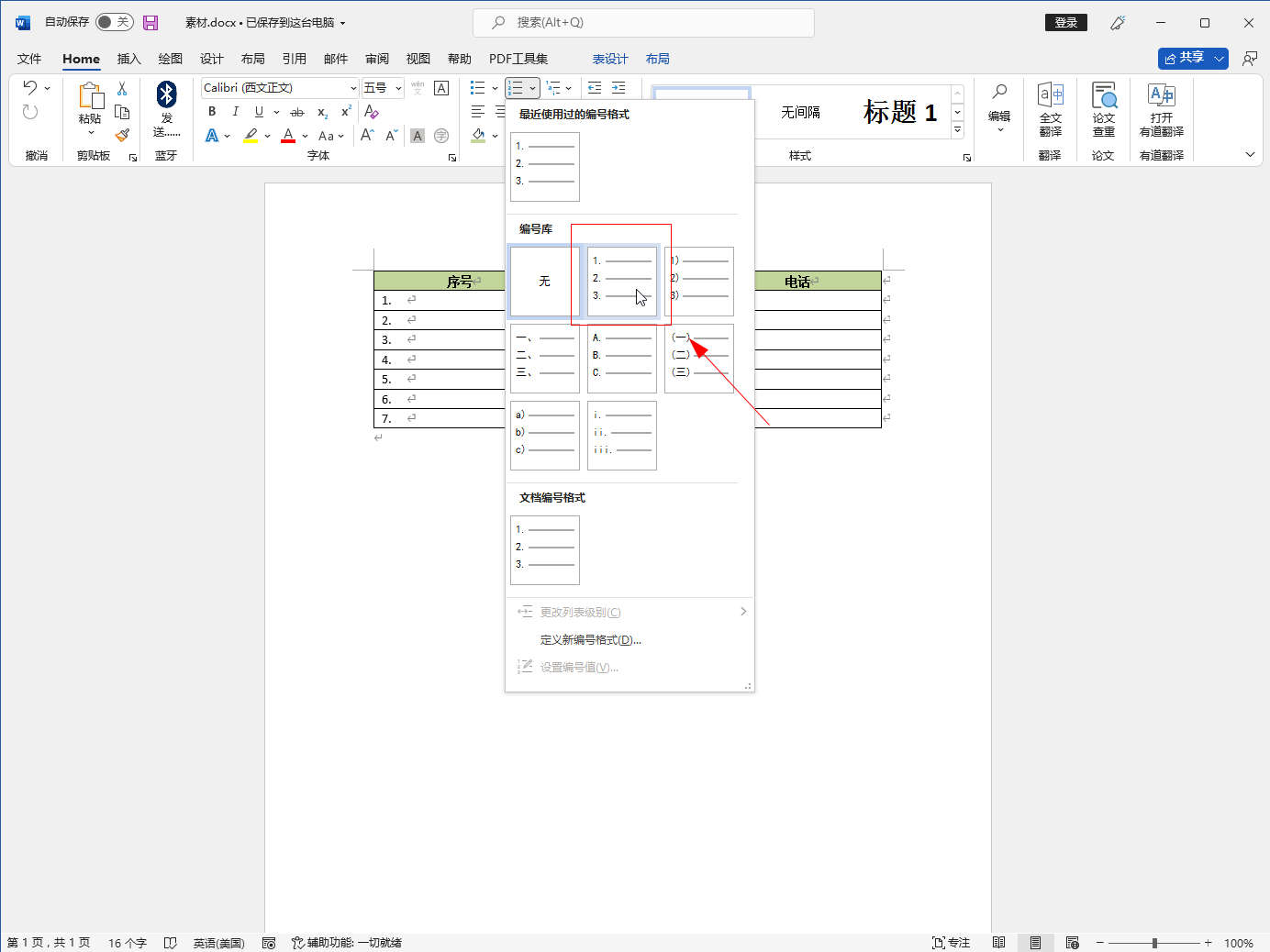Apply superscript formatting
This screenshot has width=1270, height=952.
coord(346,111)
